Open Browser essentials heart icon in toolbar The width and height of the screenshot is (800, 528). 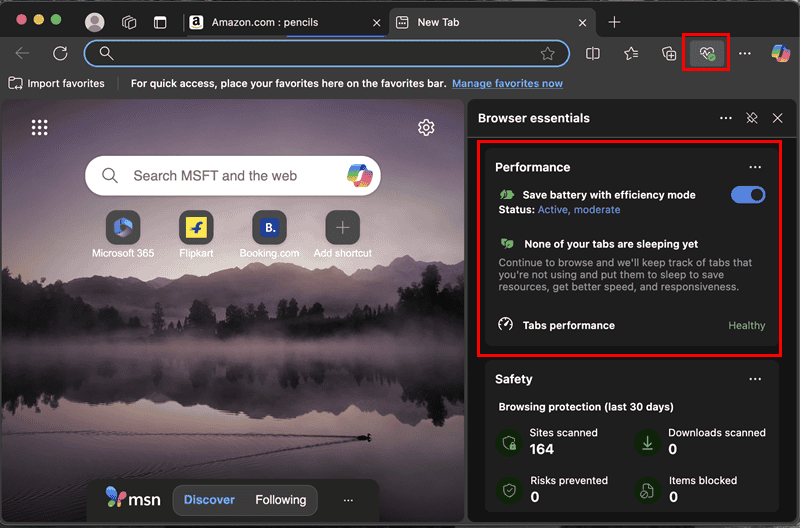coord(707,53)
